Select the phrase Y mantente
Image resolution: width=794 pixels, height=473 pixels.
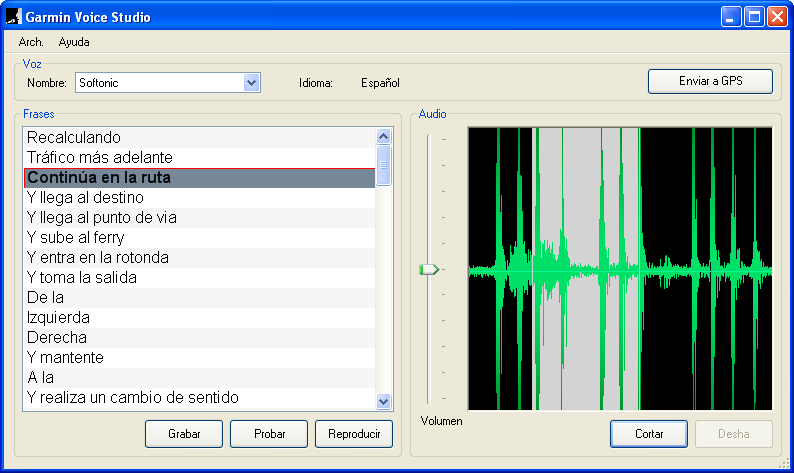pyautogui.click(x=199, y=358)
